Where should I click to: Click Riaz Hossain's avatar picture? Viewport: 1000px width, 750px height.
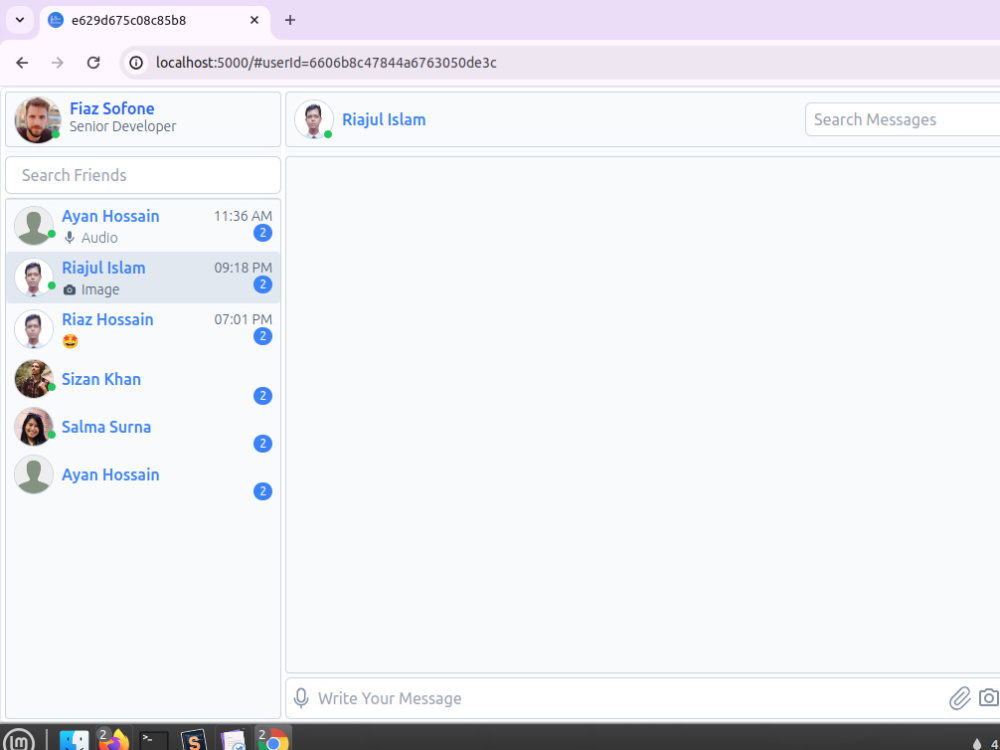click(x=34, y=329)
